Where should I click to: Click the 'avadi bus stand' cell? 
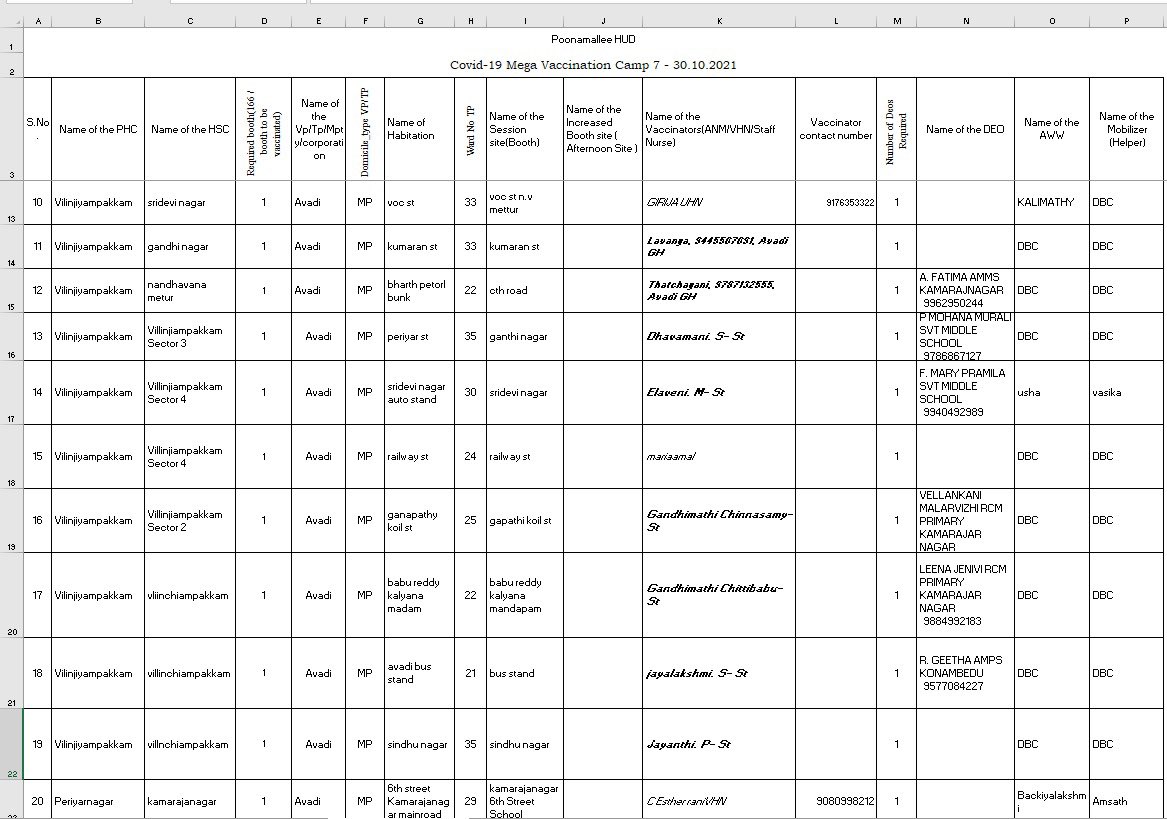click(x=420, y=673)
